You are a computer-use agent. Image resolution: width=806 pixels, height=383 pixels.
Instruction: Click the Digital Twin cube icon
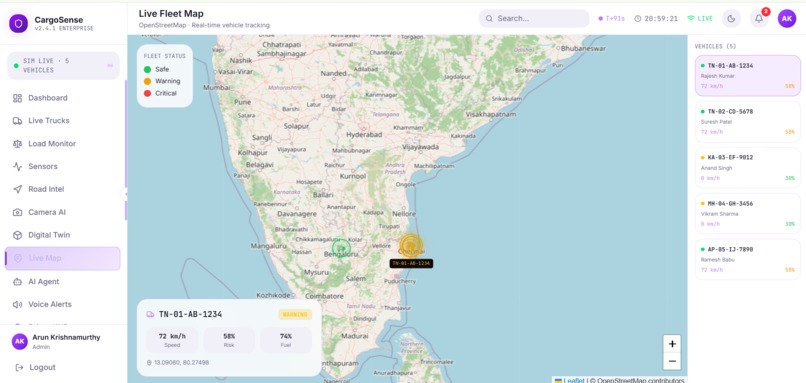[17, 235]
